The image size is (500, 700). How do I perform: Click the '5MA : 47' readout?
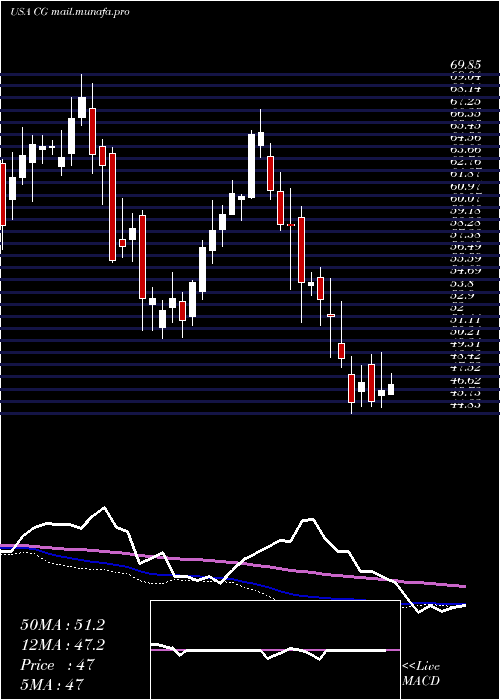click(52, 684)
